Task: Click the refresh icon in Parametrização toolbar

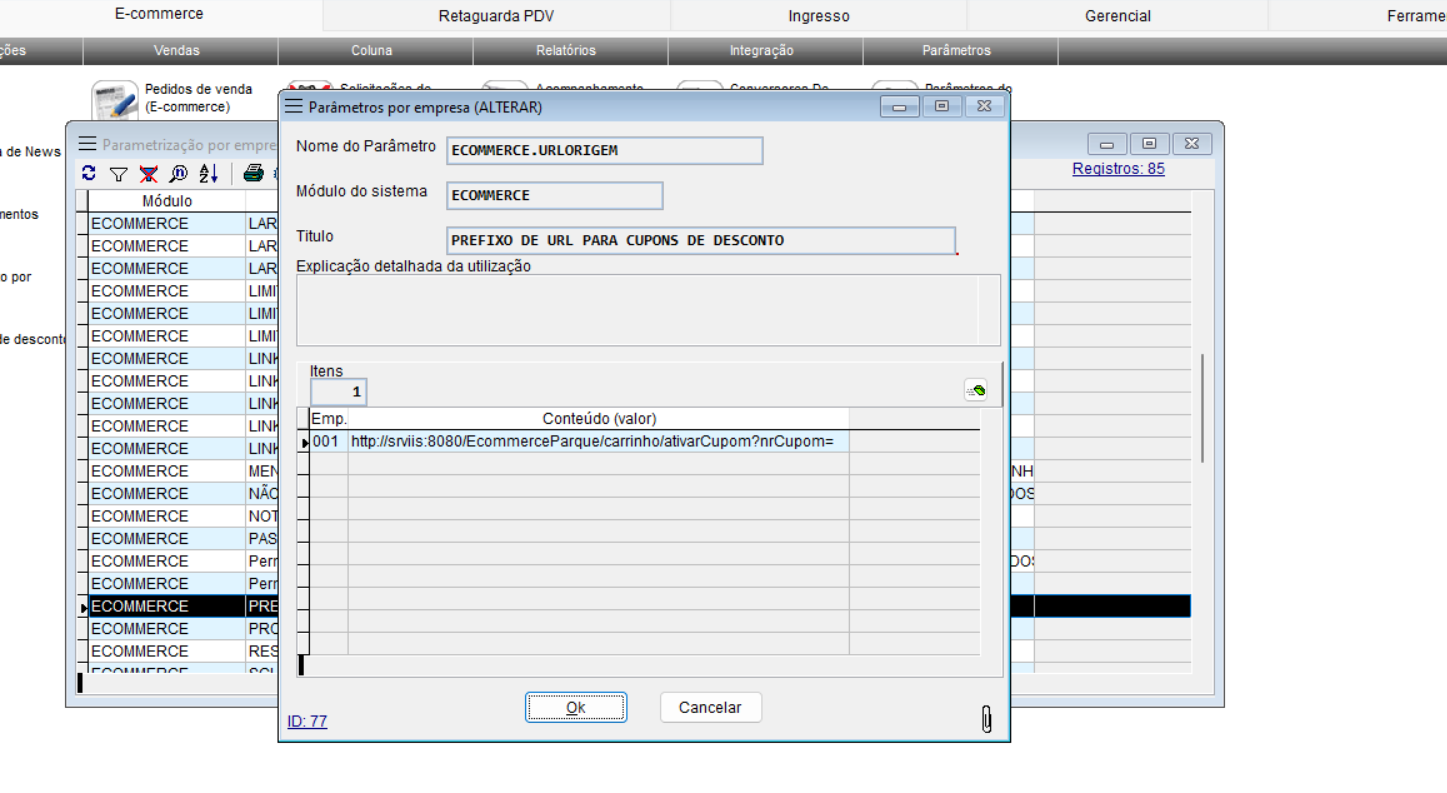Action: (x=89, y=173)
